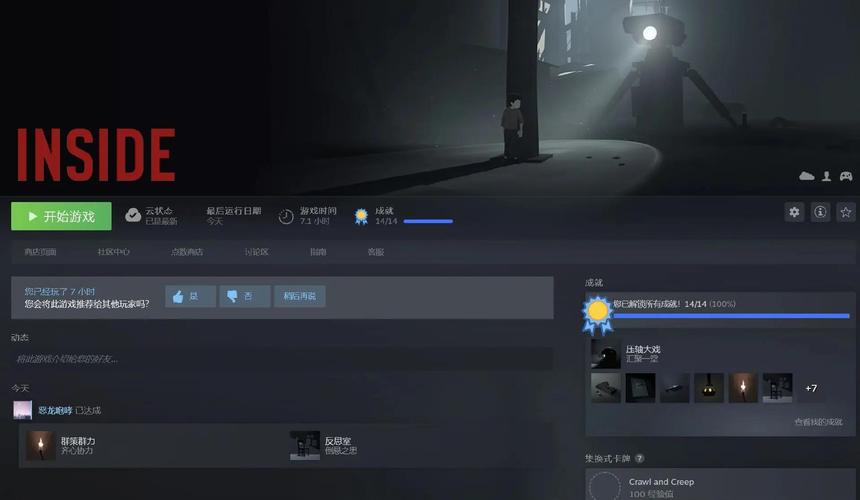
Task: Click the small achievement progress bar under 成就
Action: pyautogui.click(x=428, y=221)
